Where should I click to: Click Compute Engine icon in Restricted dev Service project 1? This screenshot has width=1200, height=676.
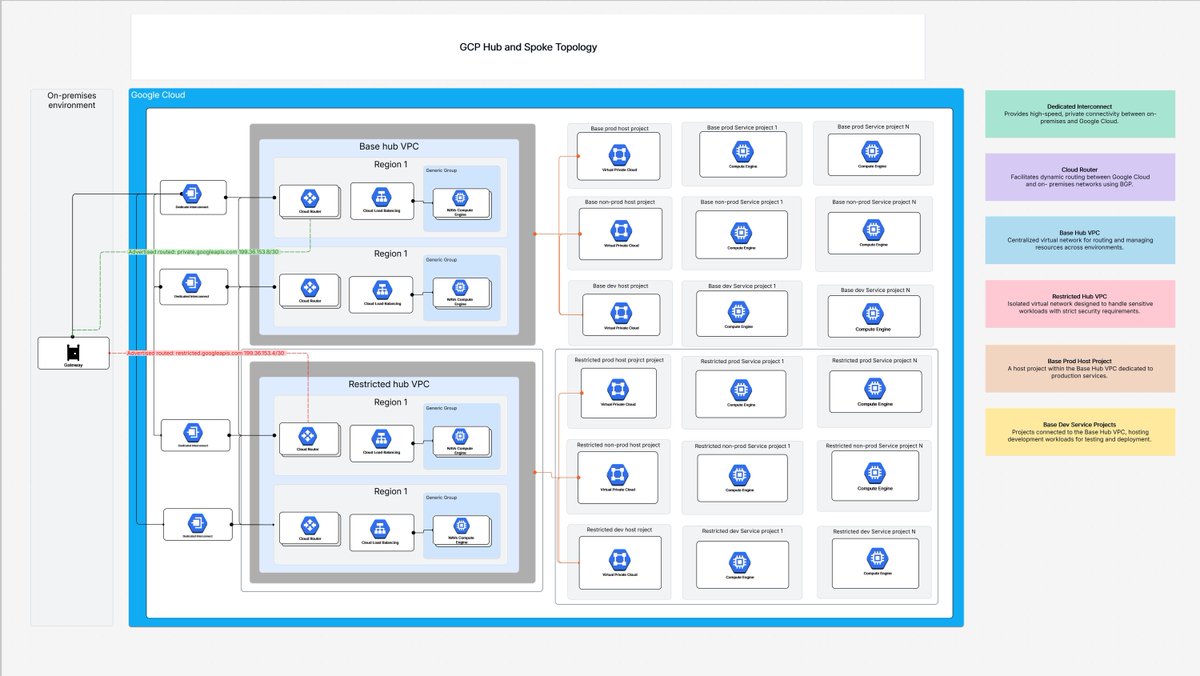(x=741, y=561)
